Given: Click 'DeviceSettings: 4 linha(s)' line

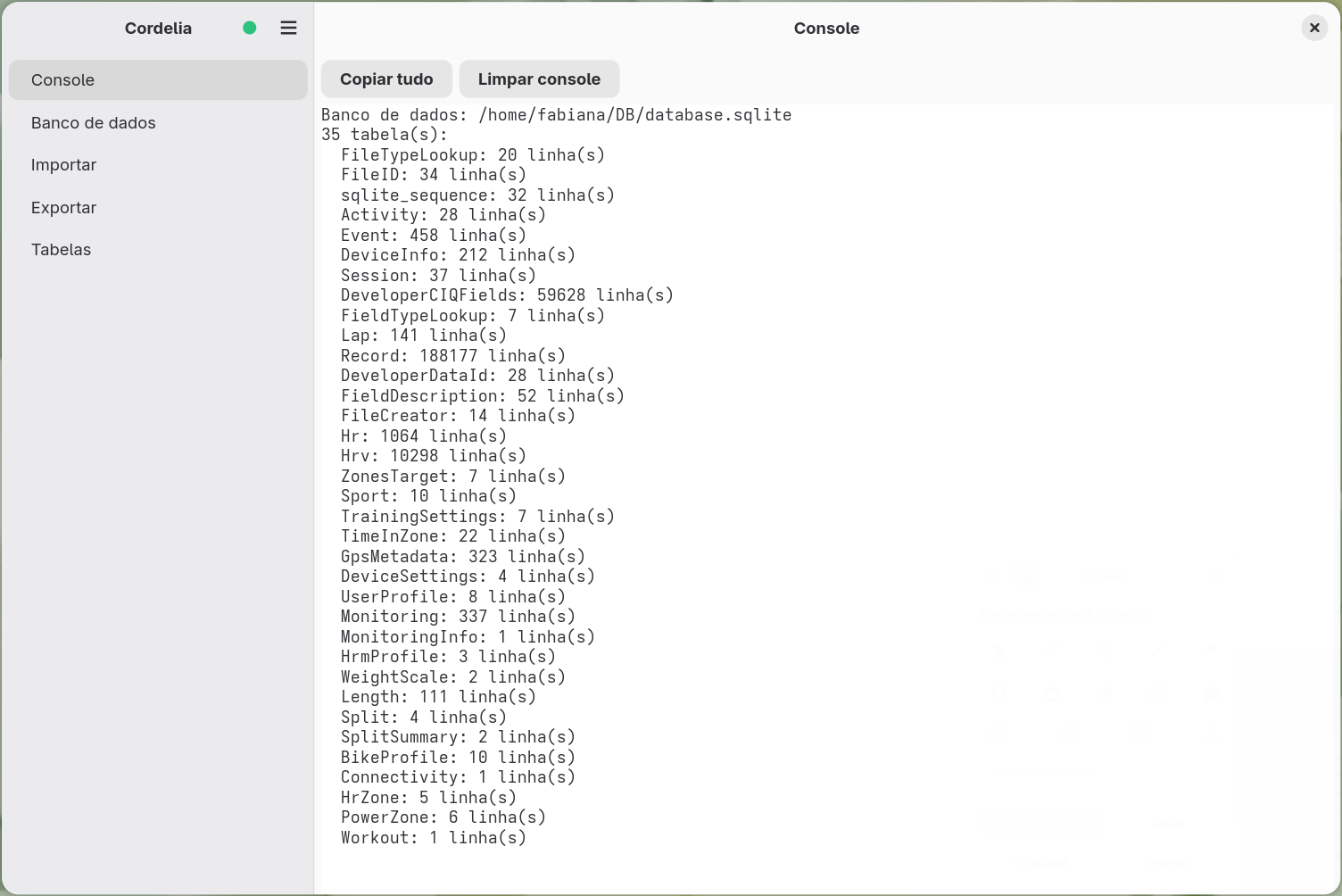Looking at the screenshot, I should tap(468, 577).
